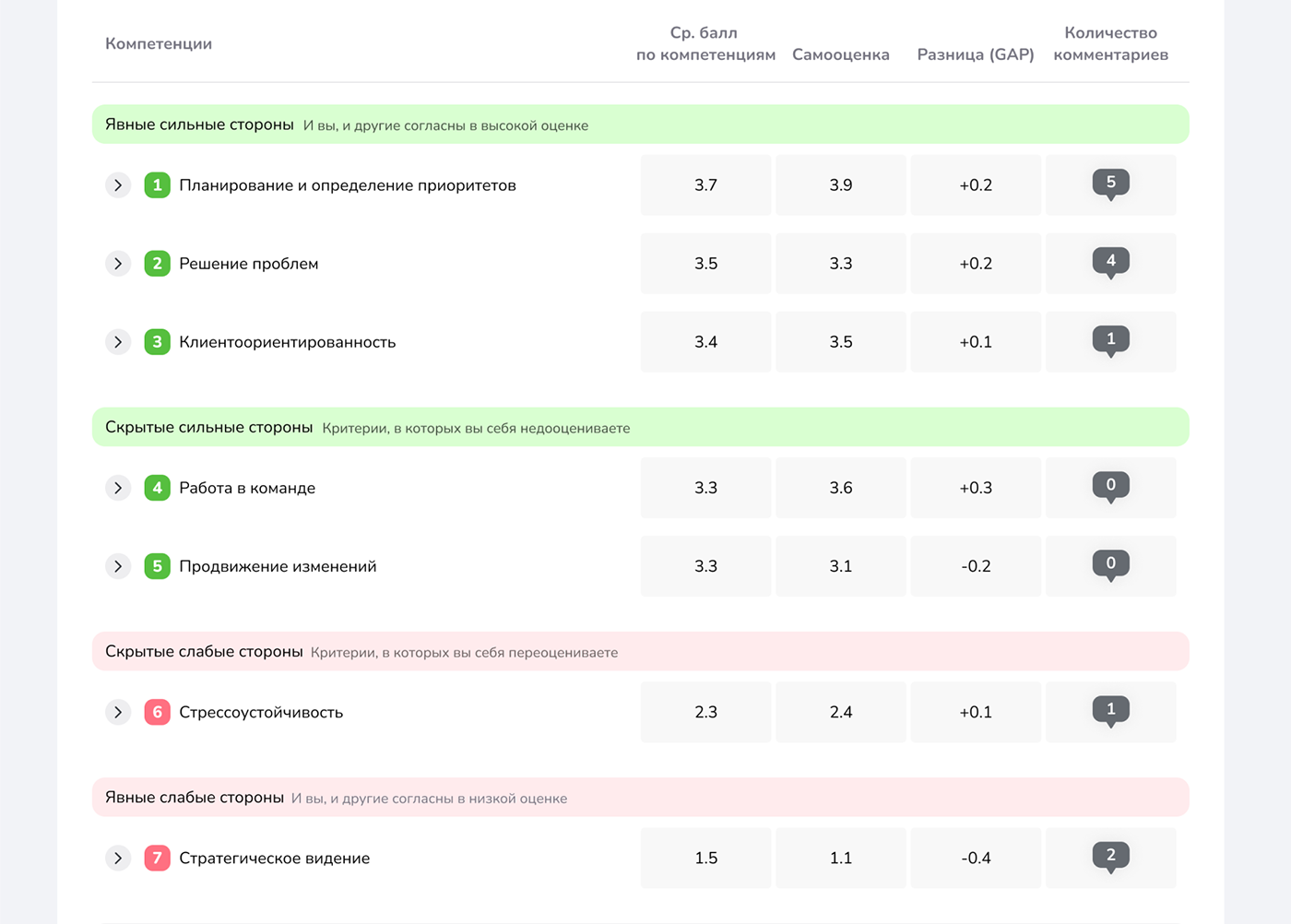Image resolution: width=1291 pixels, height=924 pixels.
Task: Select the red badge 7 next to Стратегическое видение
Action: pos(157,858)
